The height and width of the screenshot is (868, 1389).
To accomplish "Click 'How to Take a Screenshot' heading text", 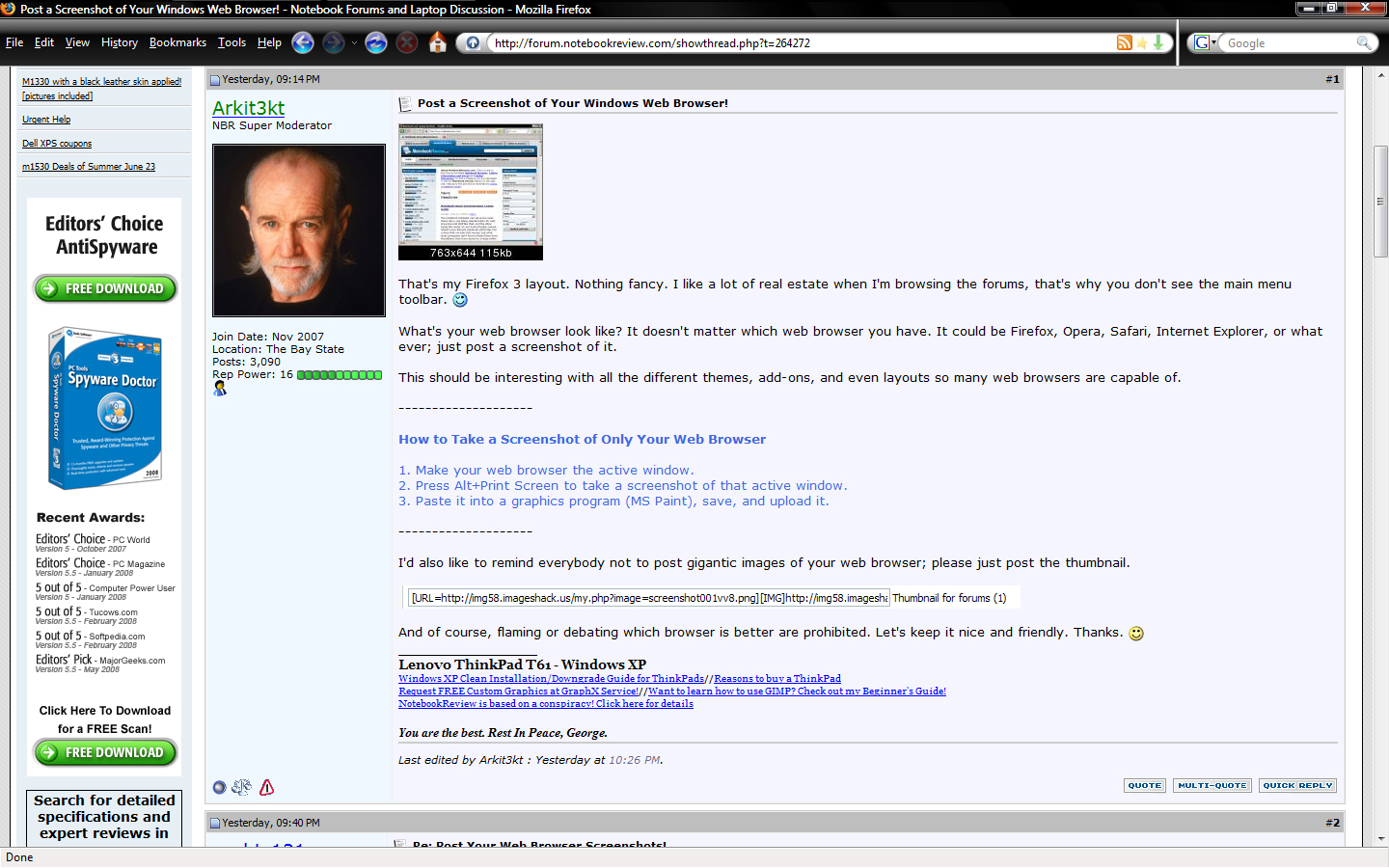I will [x=582, y=439].
